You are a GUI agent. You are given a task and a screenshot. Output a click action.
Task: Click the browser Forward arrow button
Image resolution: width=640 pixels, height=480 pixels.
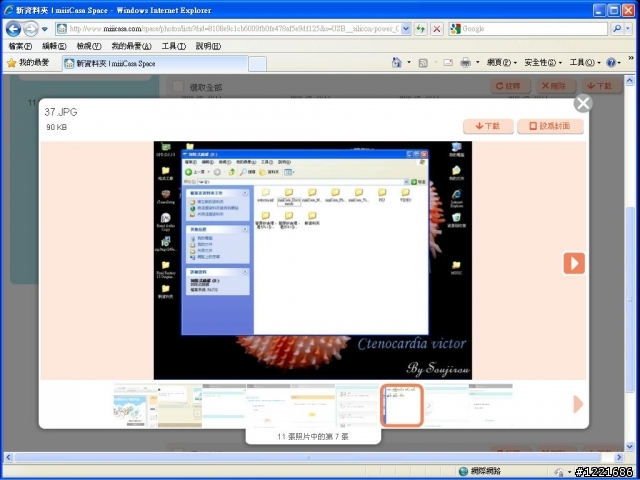[31, 29]
